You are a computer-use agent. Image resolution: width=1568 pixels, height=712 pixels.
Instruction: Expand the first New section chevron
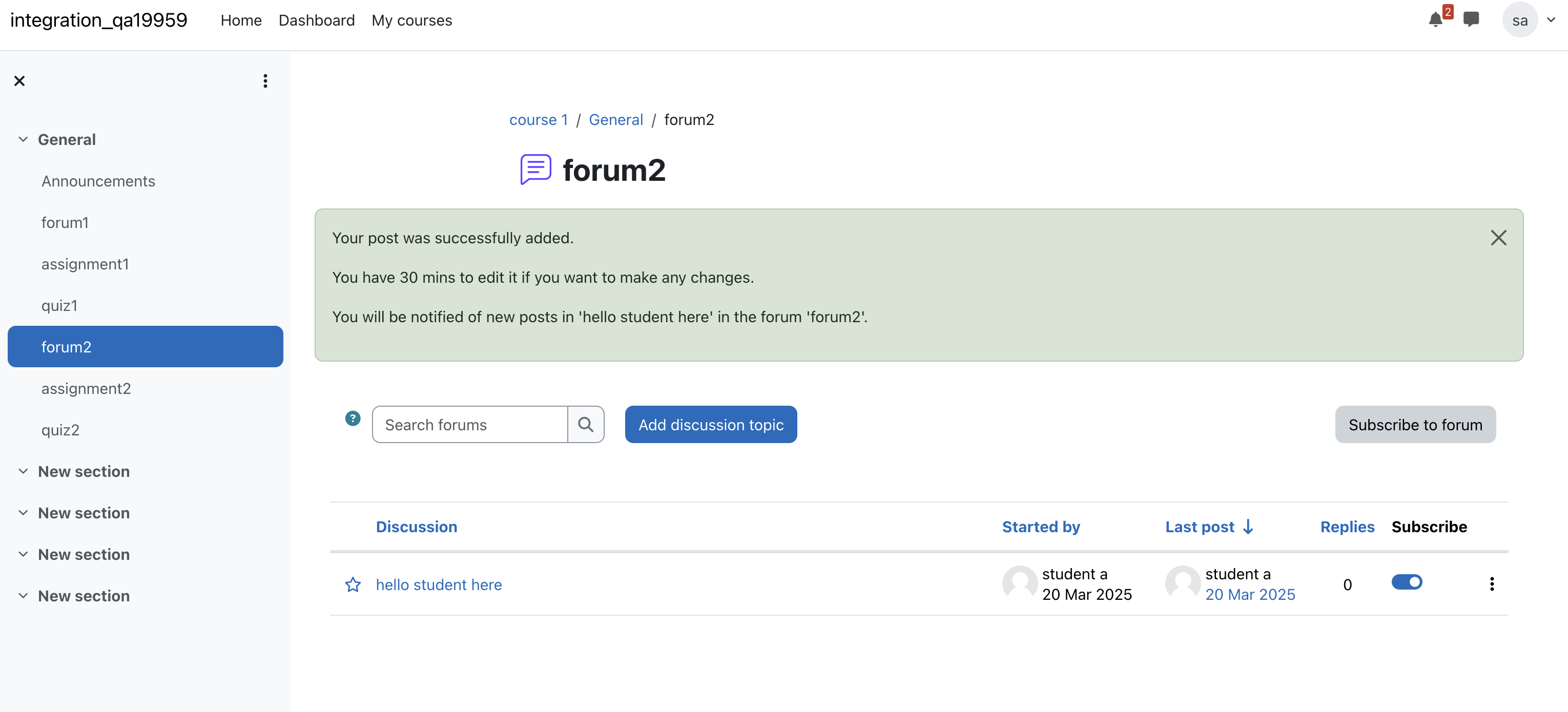(x=23, y=471)
